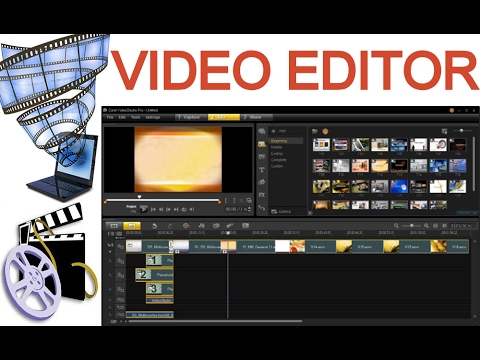Click the Home go-to-start button
The image size is (480, 360).
coord(153,209)
